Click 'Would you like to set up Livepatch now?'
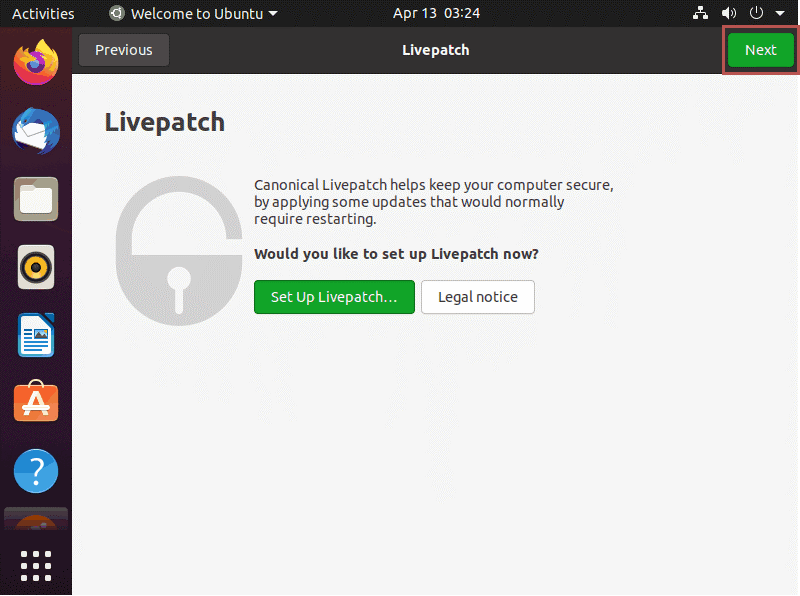This screenshot has width=800, height=596. pos(396,254)
